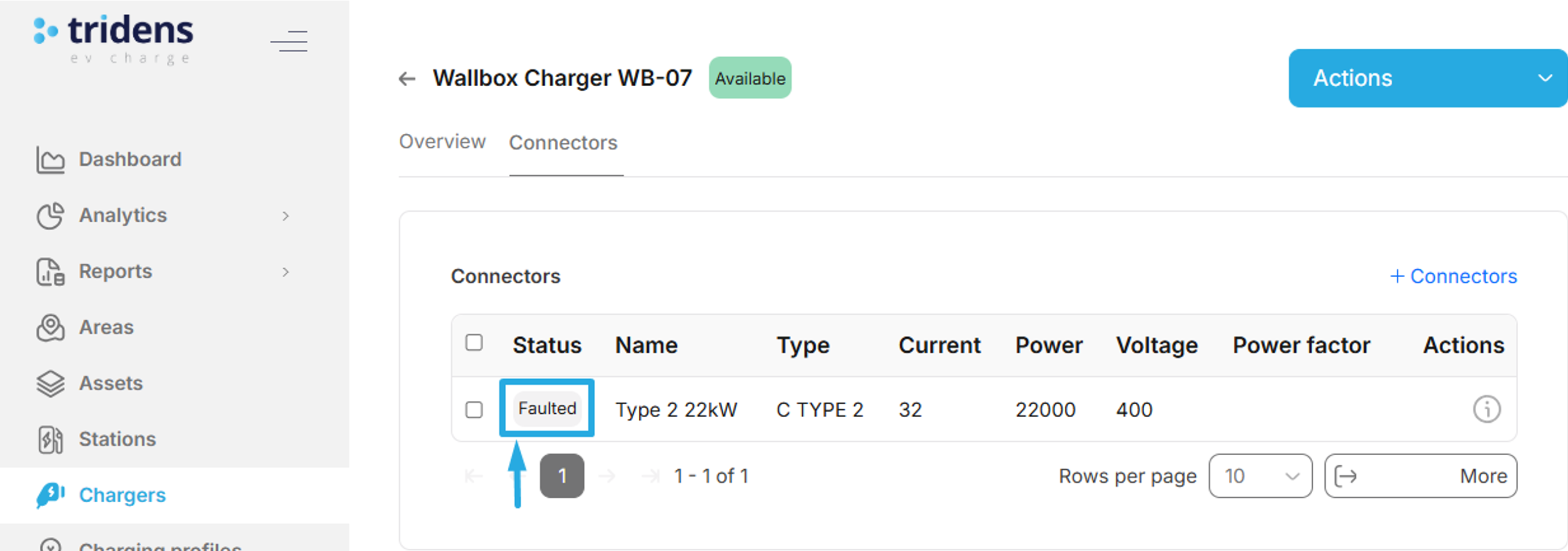Select the Analytics pie chart icon
Viewport: 1568px width, 551px height.
[x=51, y=215]
